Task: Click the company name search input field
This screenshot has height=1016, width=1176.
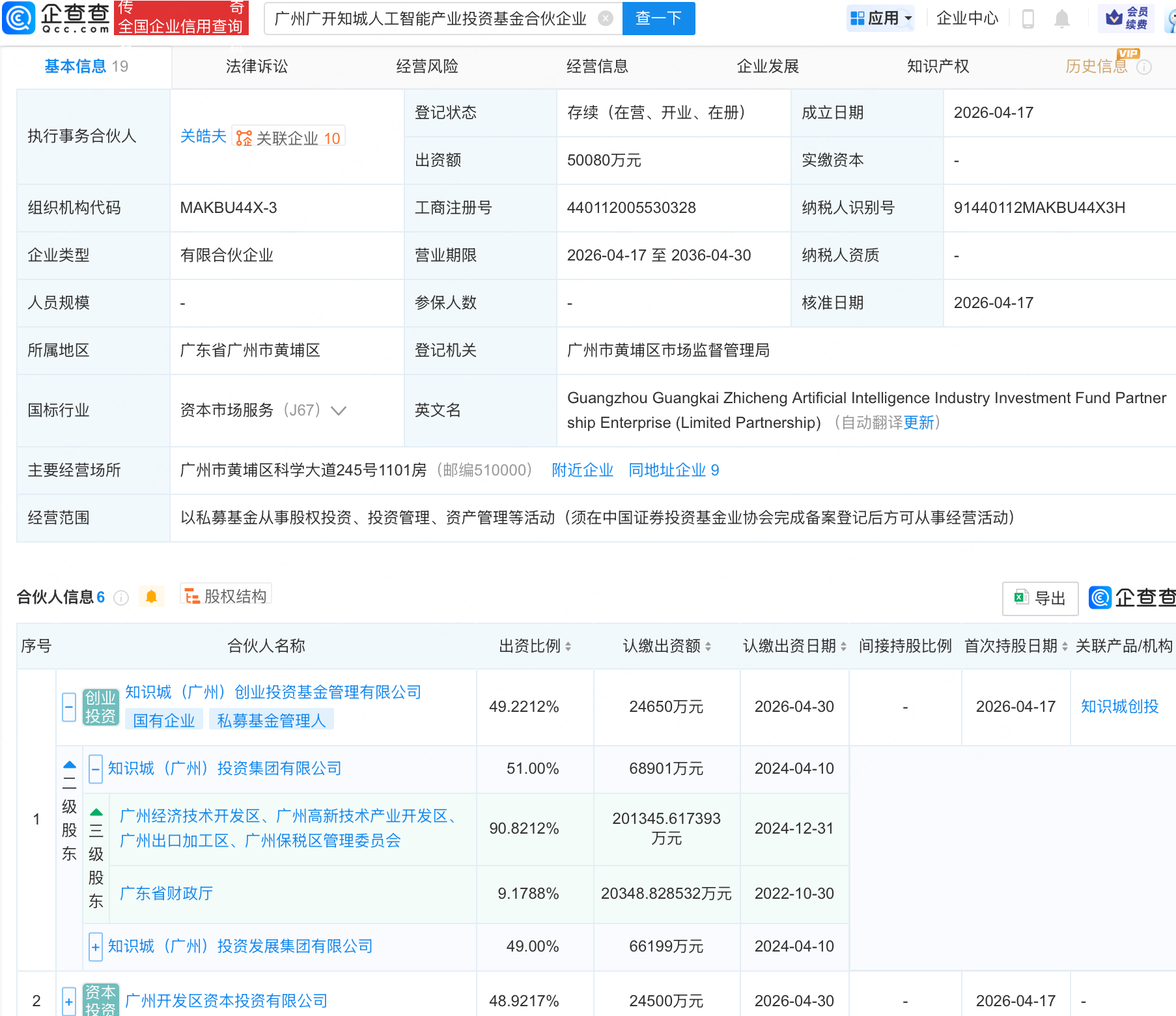Action: point(430,18)
